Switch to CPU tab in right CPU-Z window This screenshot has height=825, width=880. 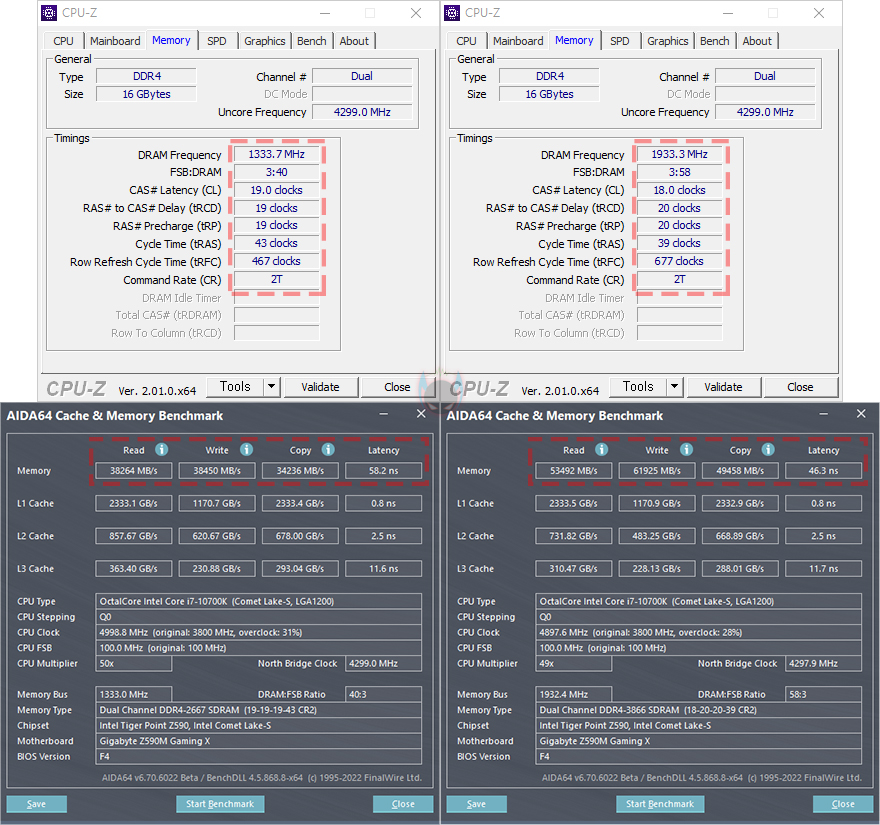click(x=466, y=41)
